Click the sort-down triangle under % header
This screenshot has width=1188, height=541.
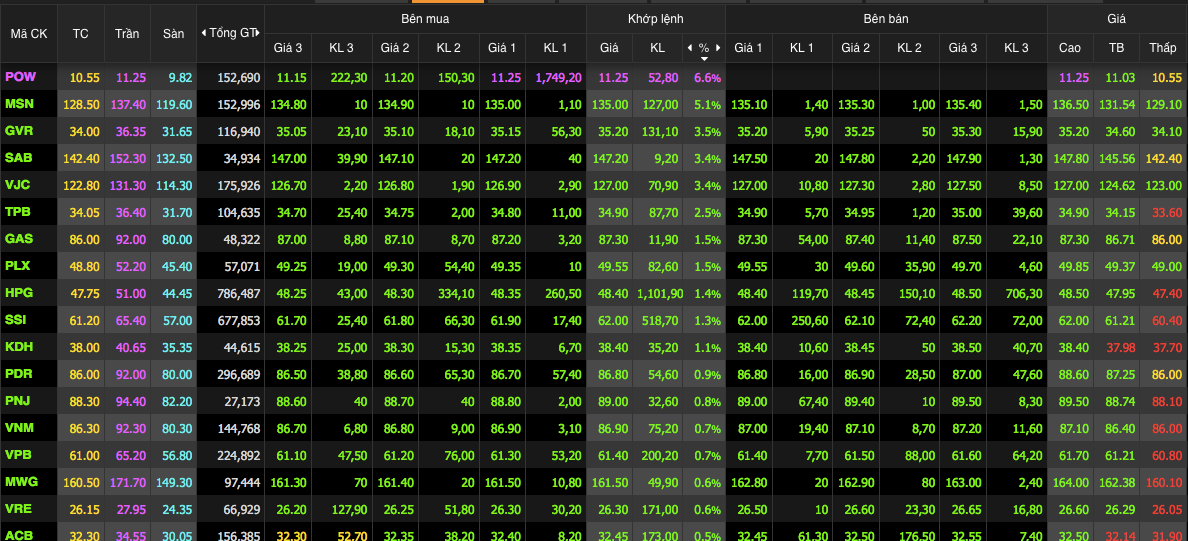pyautogui.click(x=703, y=58)
